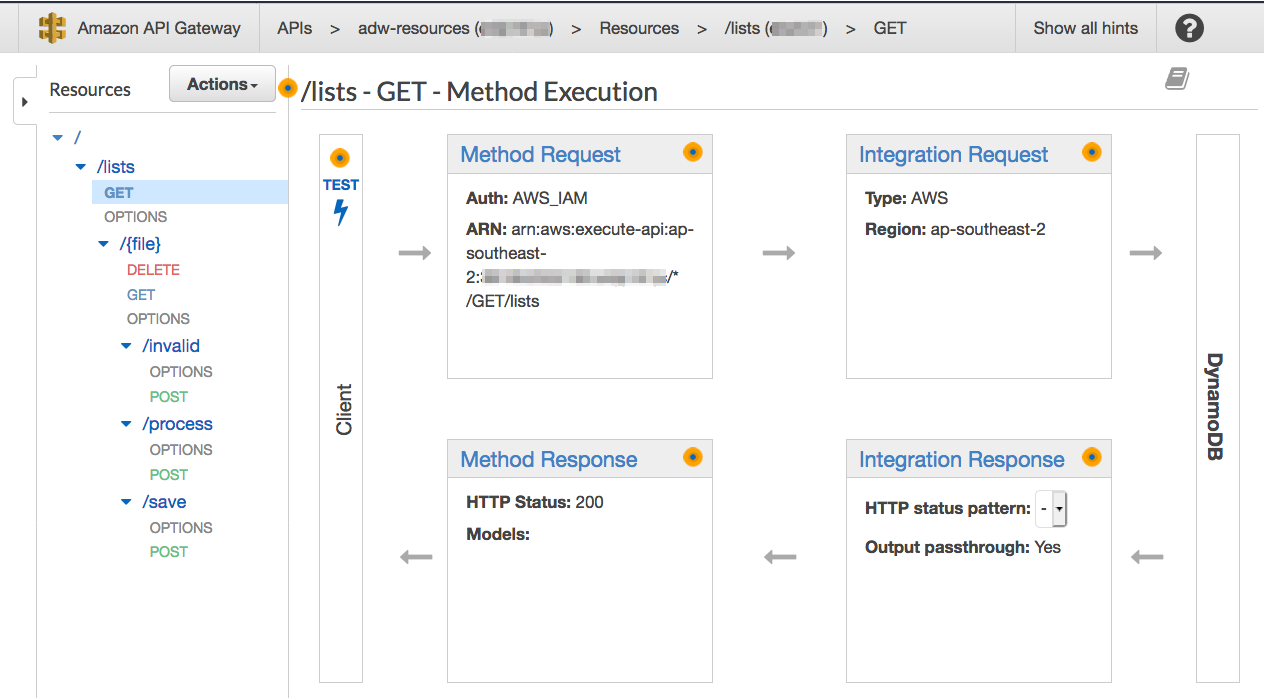Click the "HTTP Status: 200" text
This screenshot has height=699, width=1264.
[535, 502]
